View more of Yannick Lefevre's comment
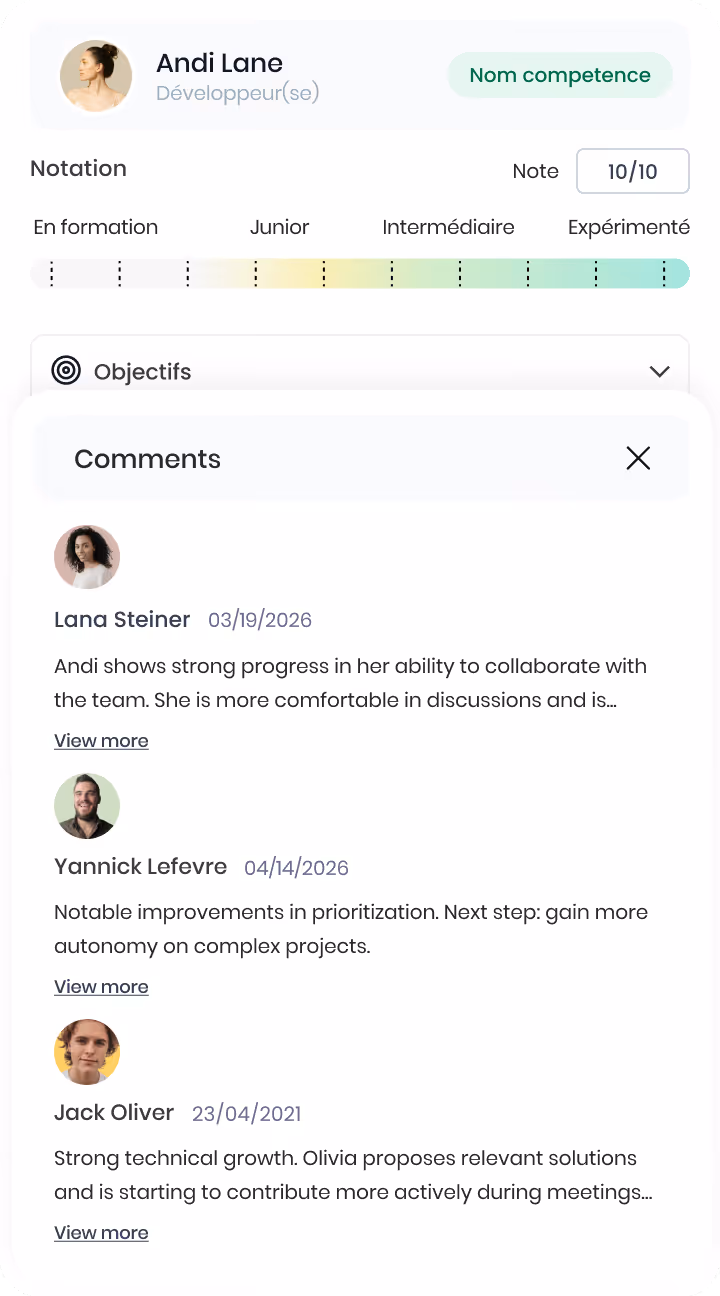The width and height of the screenshot is (720, 1296). coord(101,987)
